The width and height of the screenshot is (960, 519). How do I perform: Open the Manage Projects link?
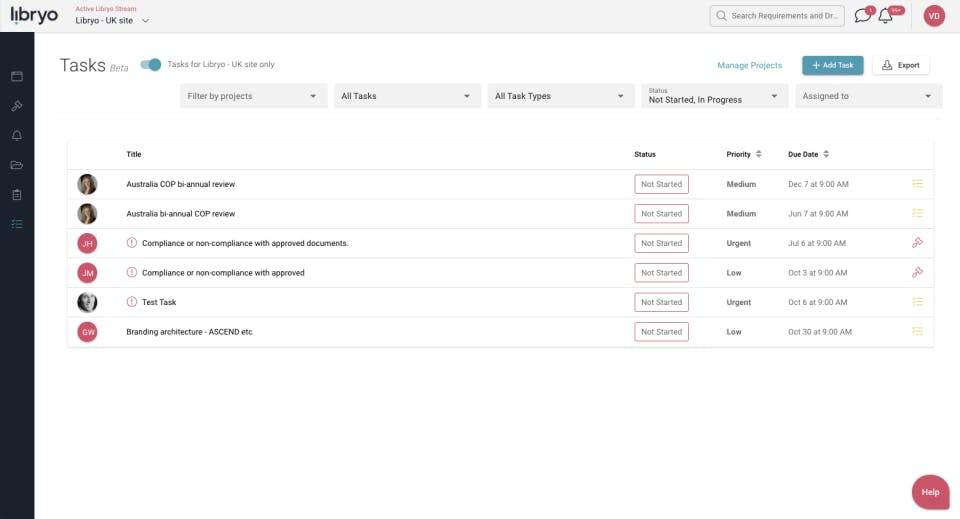pos(749,65)
